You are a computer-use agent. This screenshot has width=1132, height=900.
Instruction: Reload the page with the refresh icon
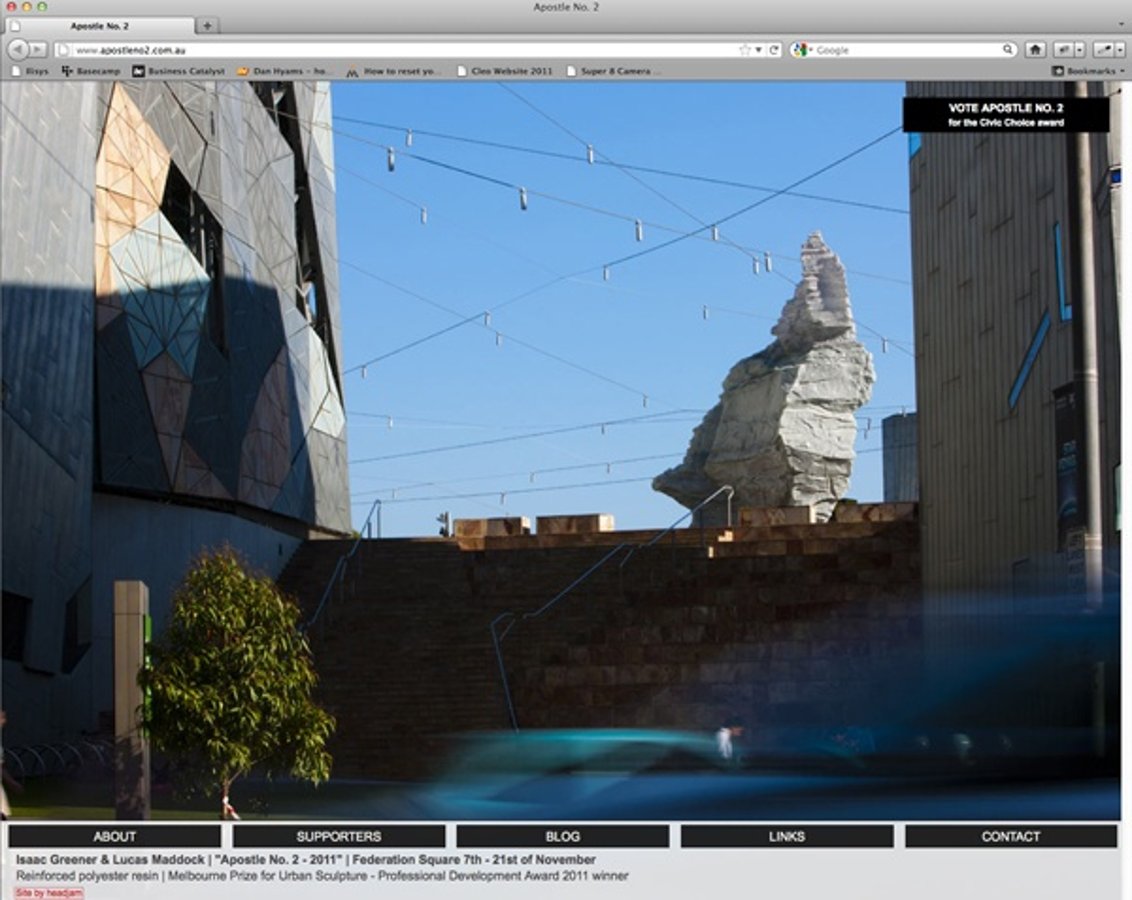click(773, 49)
